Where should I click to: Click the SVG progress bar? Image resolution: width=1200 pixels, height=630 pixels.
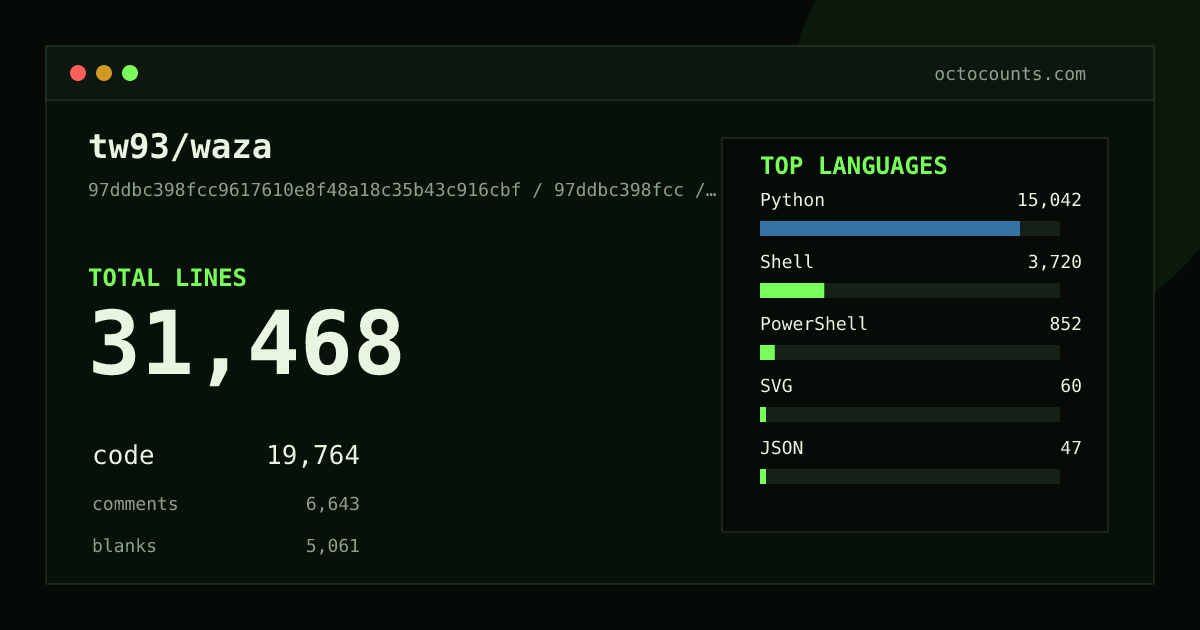point(910,414)
